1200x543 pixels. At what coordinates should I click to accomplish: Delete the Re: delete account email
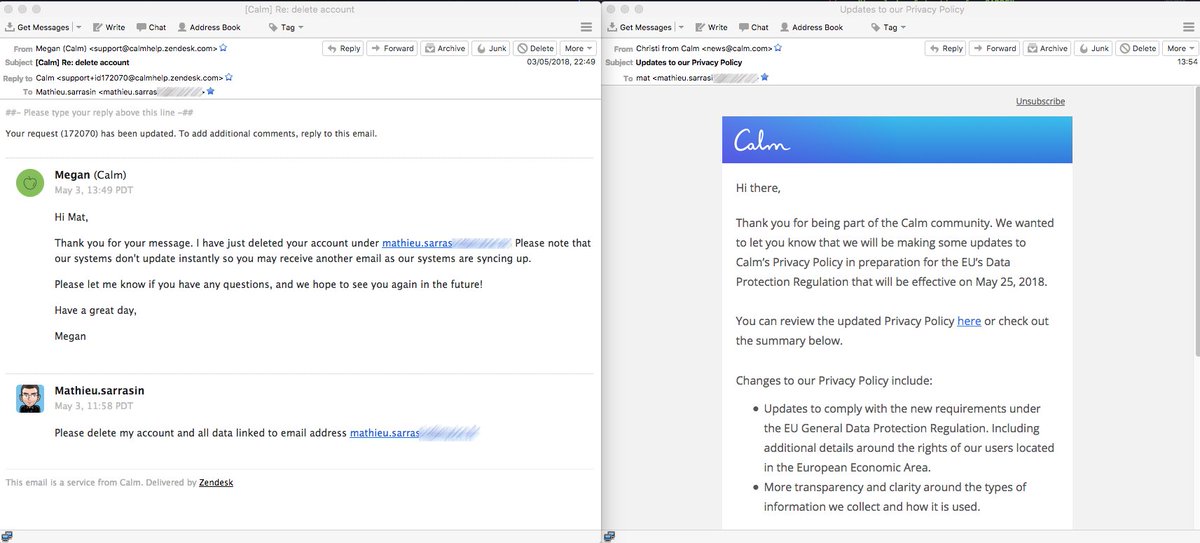535,48
